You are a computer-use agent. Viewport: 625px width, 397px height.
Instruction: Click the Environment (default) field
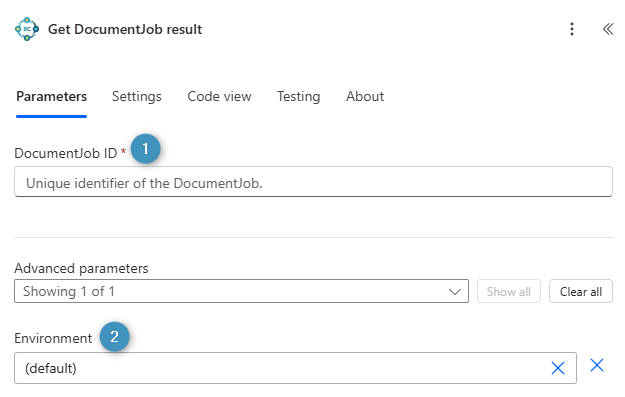point(295,368)
